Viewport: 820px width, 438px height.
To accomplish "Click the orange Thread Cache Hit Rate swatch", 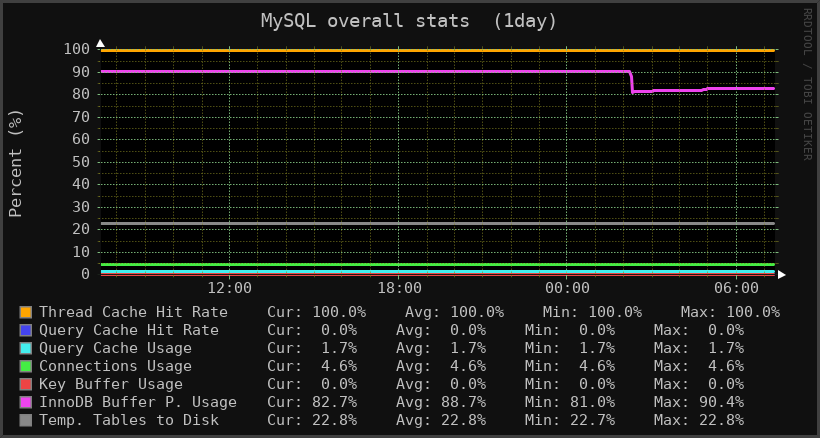I will [26, 312].
